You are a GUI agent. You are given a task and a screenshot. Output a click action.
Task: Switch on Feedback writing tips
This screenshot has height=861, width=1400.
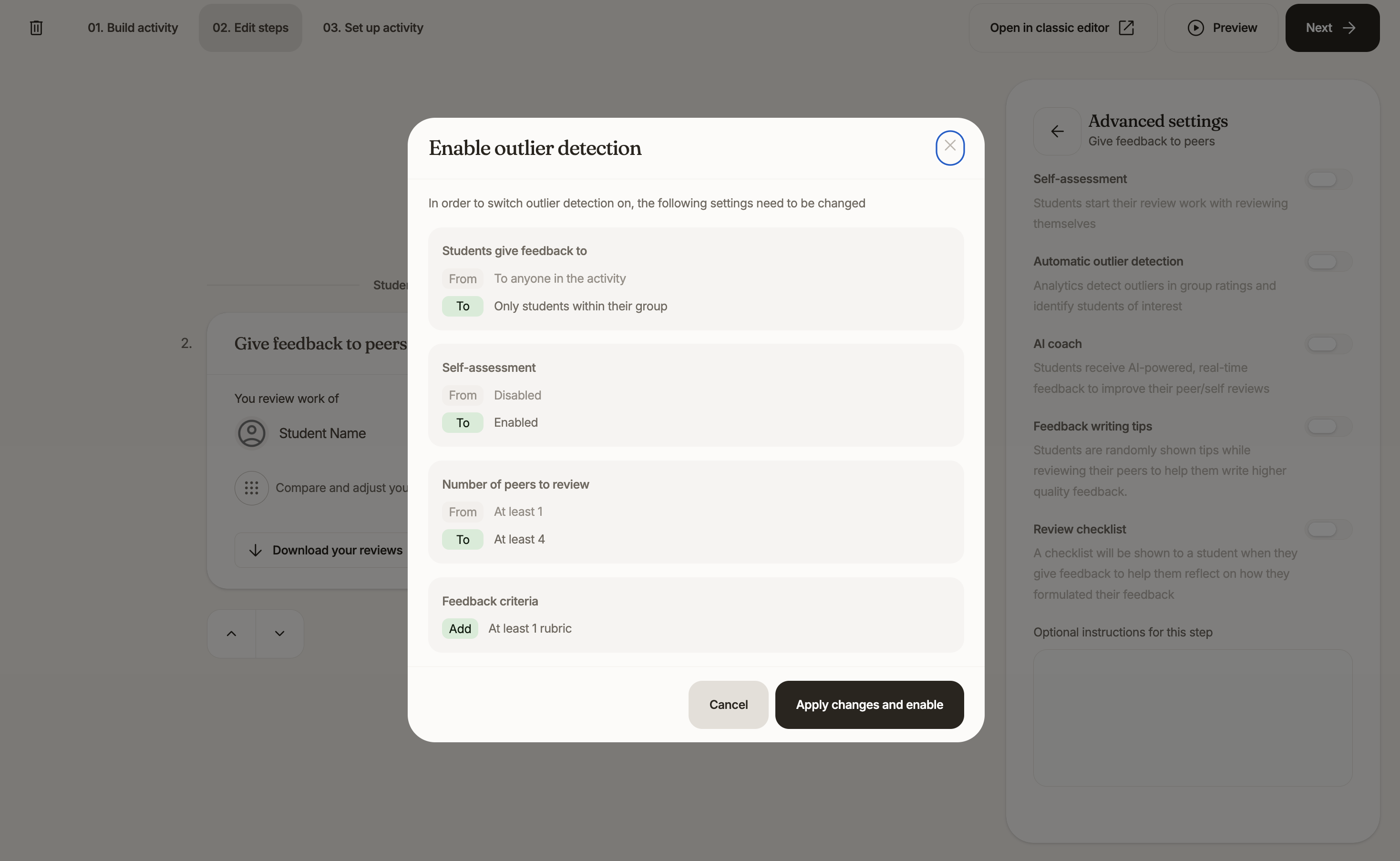pyautogui.click(x=1329, y=427)
